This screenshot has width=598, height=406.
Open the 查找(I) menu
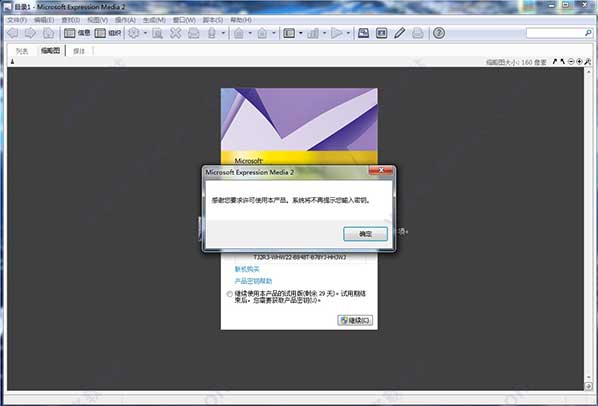pos(71,20)
